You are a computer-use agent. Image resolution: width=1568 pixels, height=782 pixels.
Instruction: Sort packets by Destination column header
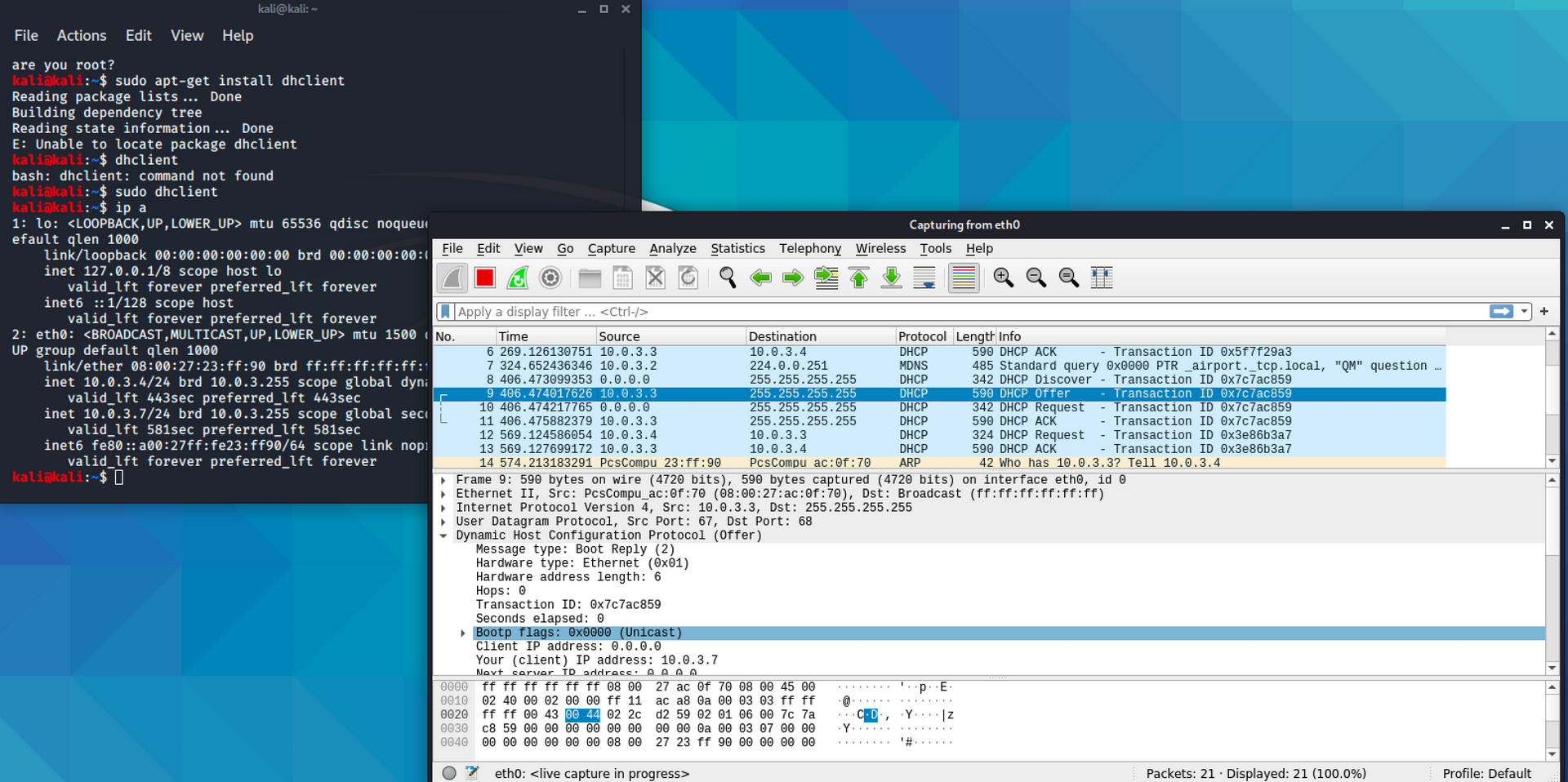(821, 336)
